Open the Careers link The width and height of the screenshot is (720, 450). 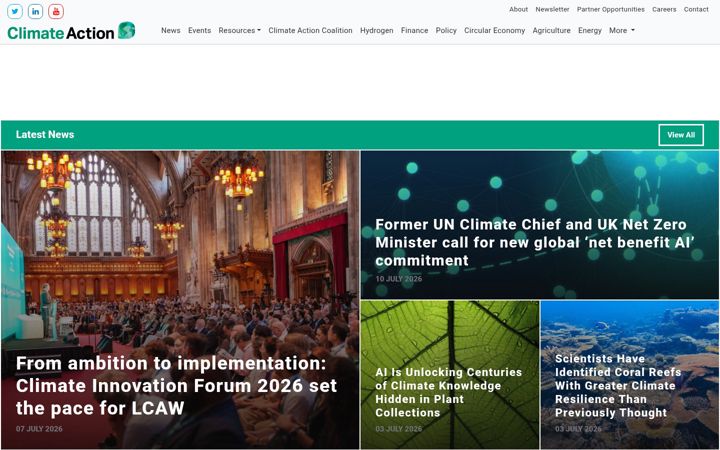(664, 9)
